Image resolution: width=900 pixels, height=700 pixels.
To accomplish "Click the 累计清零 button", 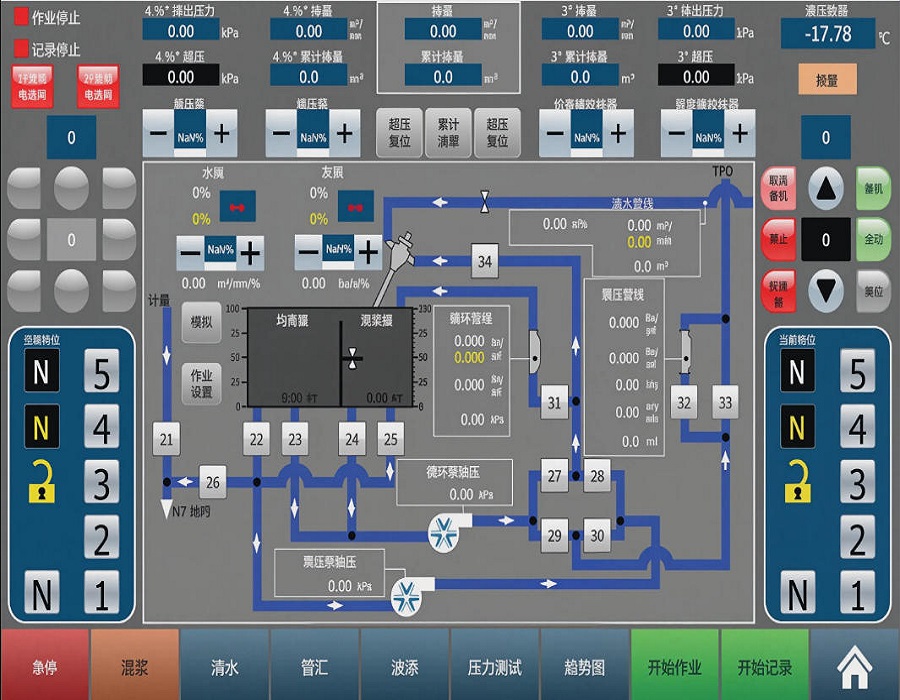I will point(448,133).
